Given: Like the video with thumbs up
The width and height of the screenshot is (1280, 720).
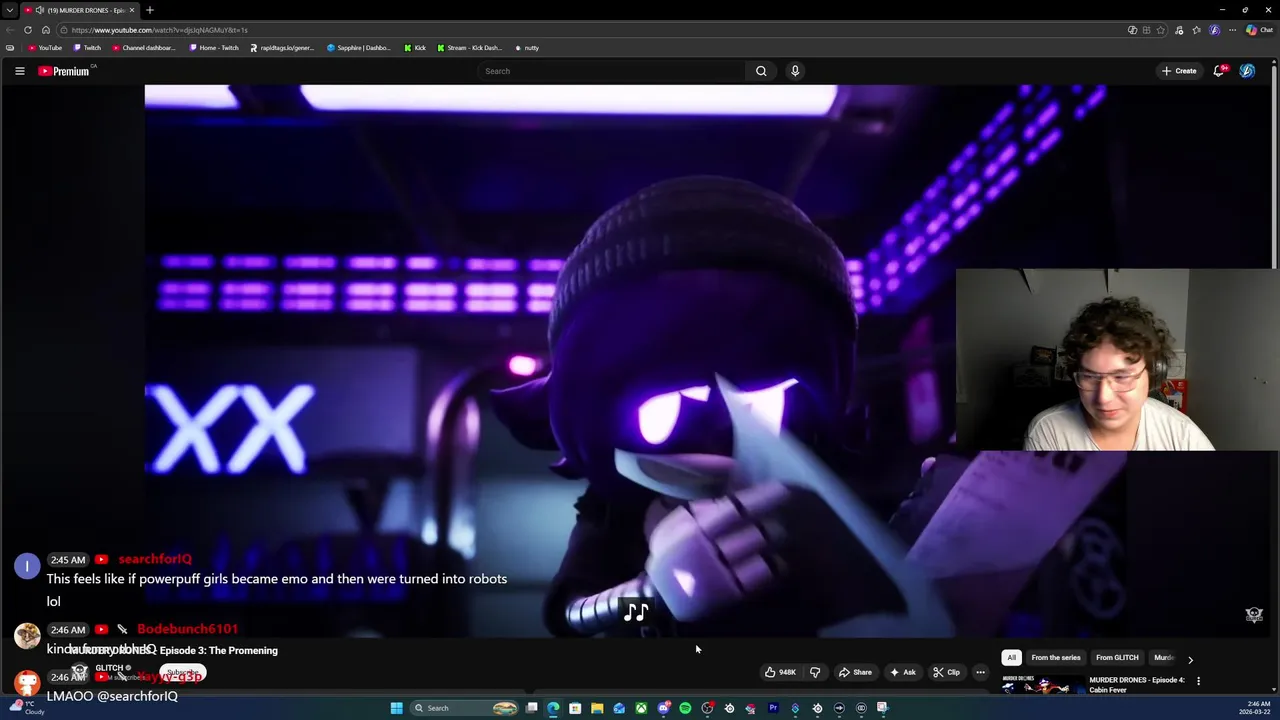Looking at the screenshot, I should (781, 672).
